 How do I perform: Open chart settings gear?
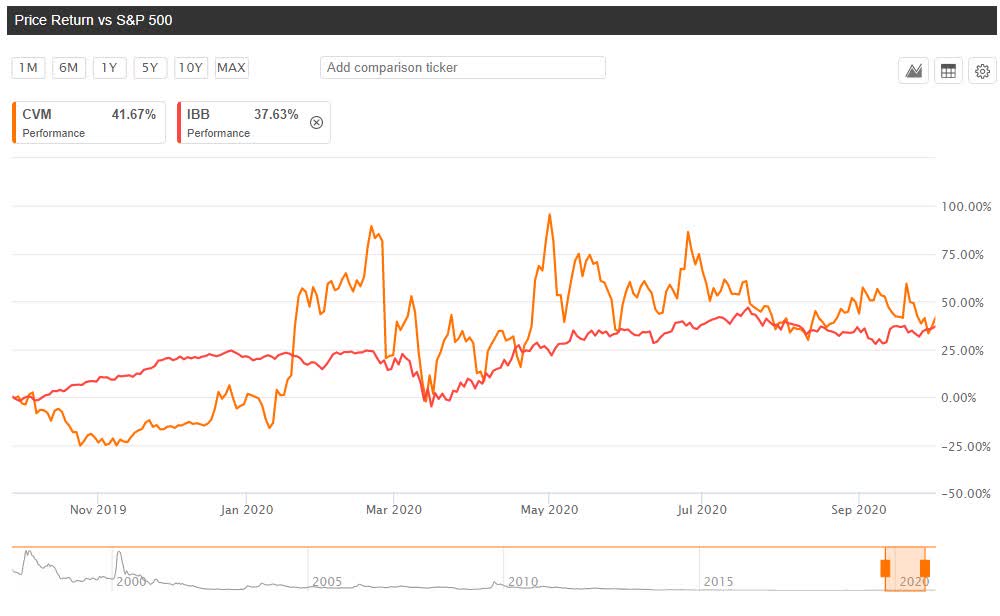click(x=982, y=71)
